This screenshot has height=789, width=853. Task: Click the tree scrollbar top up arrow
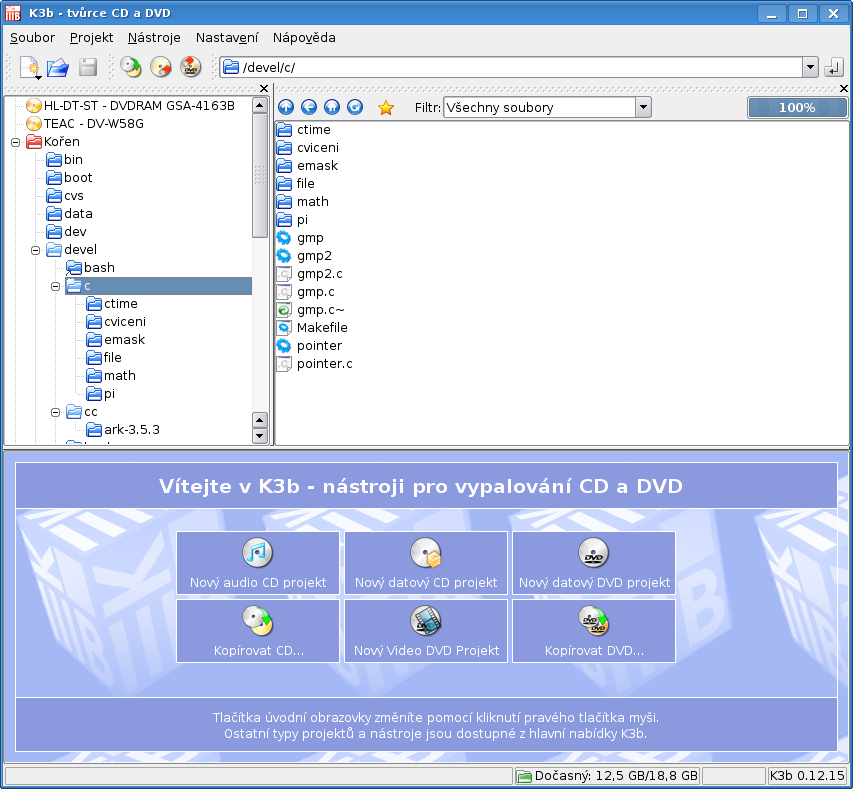pyautogui.click(x=259, y=105)
